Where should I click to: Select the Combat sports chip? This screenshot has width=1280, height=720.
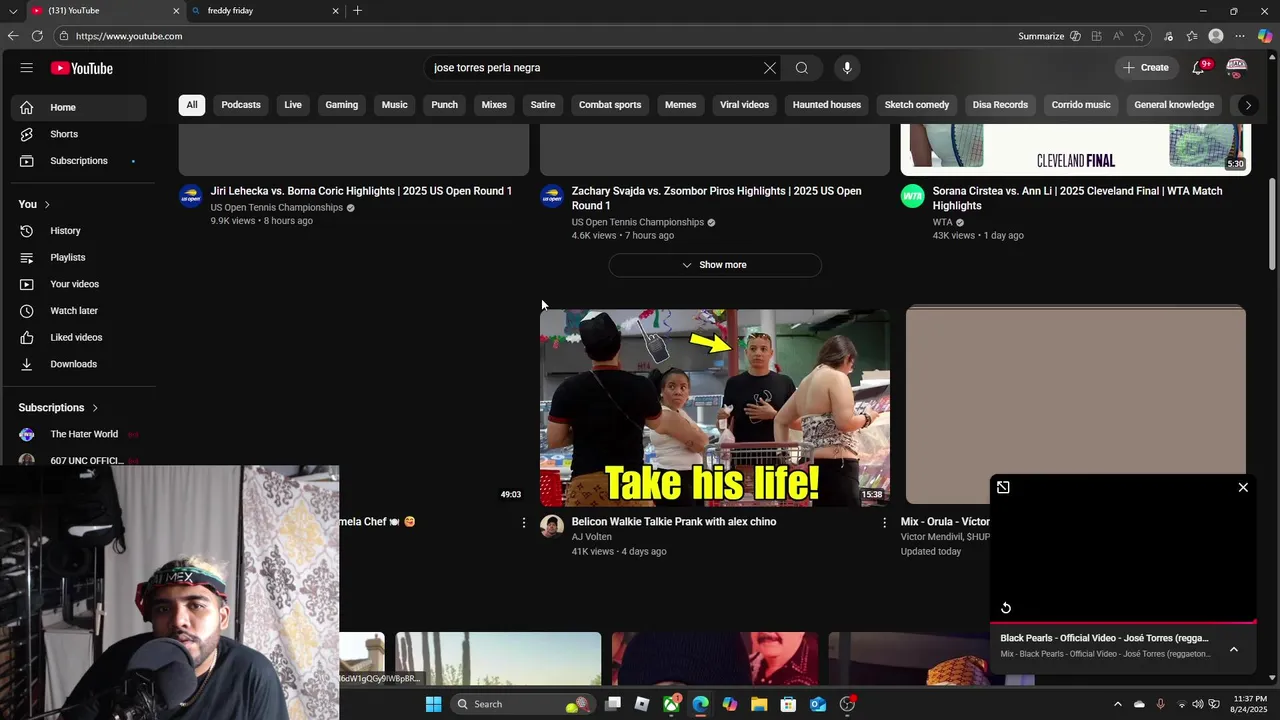click(610, 105)
